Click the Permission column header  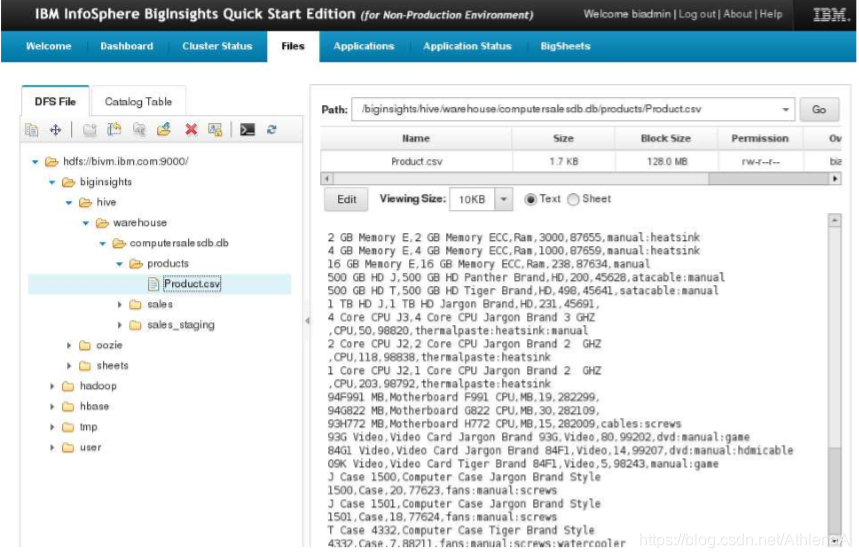(x=760, y=139)
